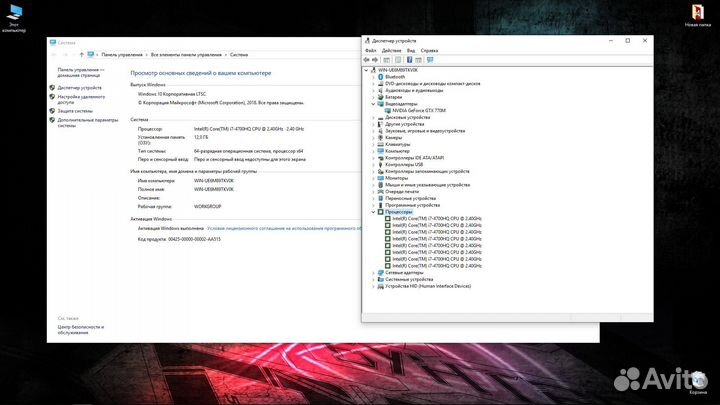720x405 pixels.
Task: Click the NVIDIA GeForce GTX 770M adapter icon
Action: pyautogui.click(x=388, y=111)
